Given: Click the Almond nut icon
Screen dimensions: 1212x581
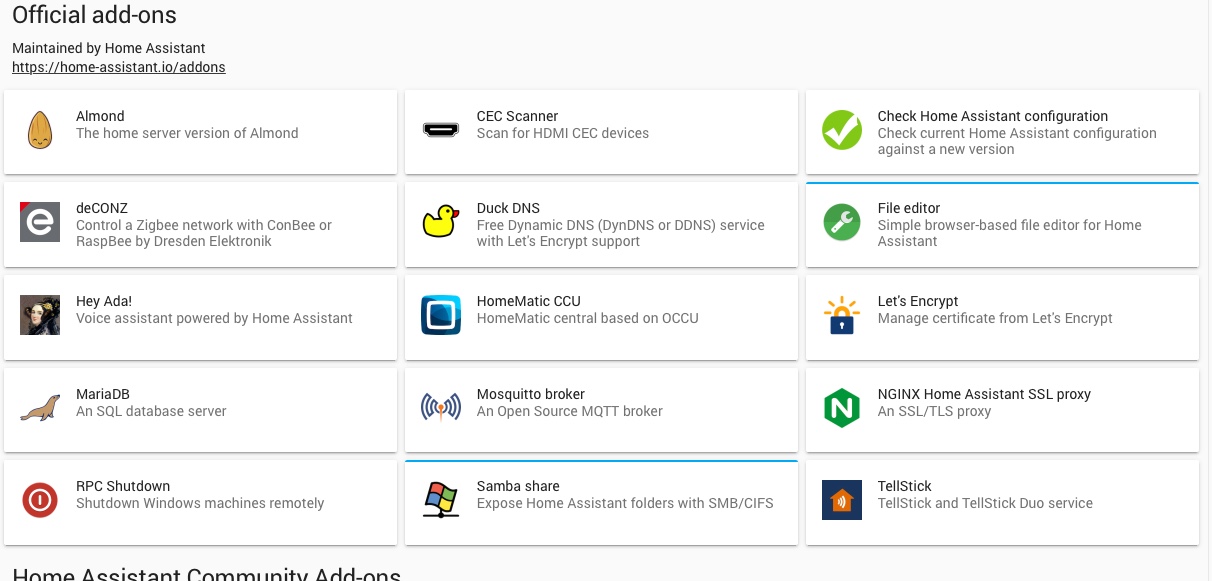Looking at the screenshot, I should pos(40,130).
